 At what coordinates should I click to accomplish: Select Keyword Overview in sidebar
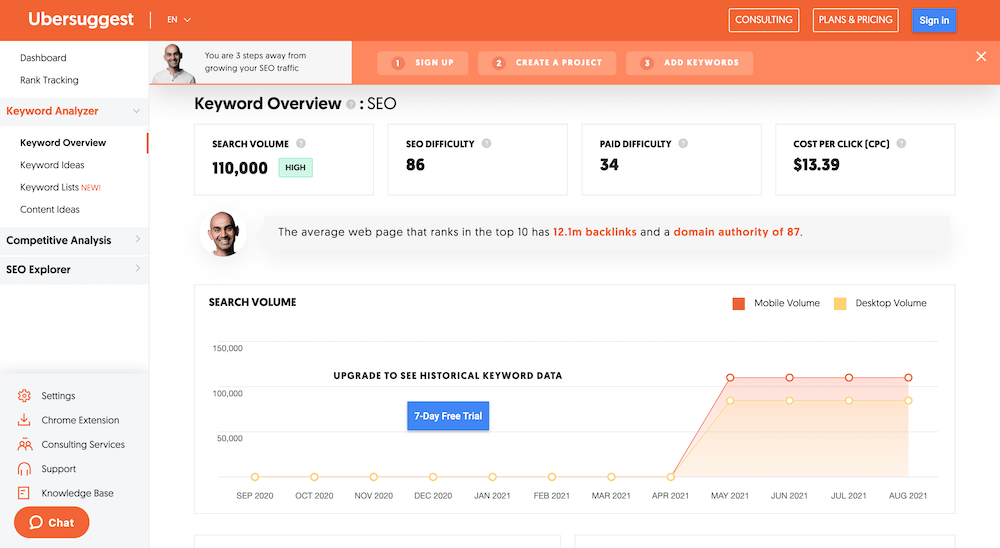[63, 142]
